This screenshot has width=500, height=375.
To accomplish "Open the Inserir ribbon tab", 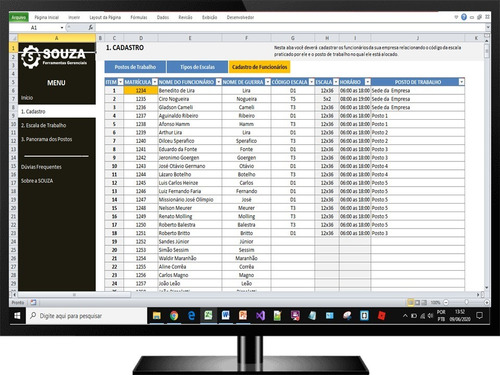I will 74,17.
